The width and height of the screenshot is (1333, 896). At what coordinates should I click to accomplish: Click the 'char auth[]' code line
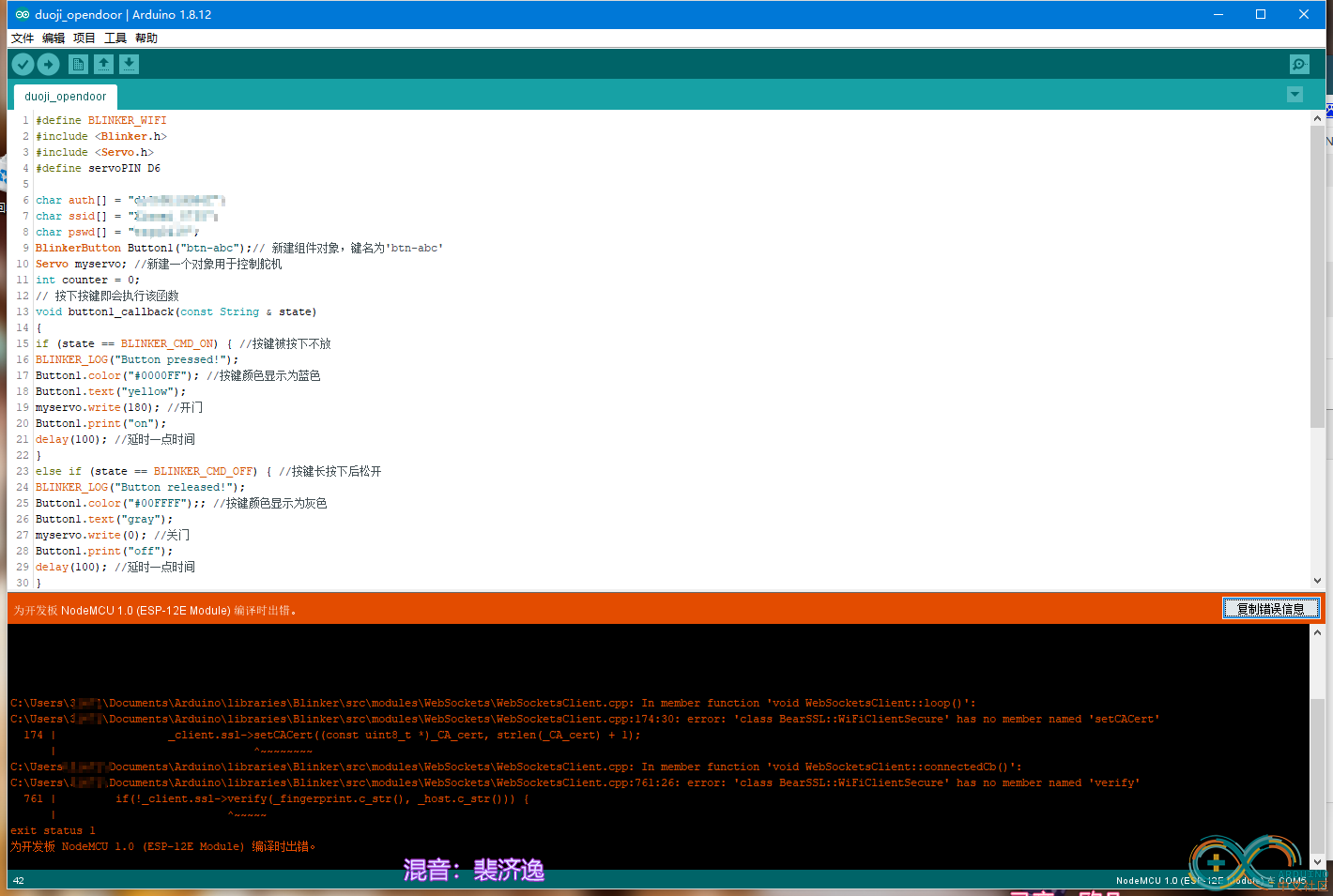pos(130,200)
